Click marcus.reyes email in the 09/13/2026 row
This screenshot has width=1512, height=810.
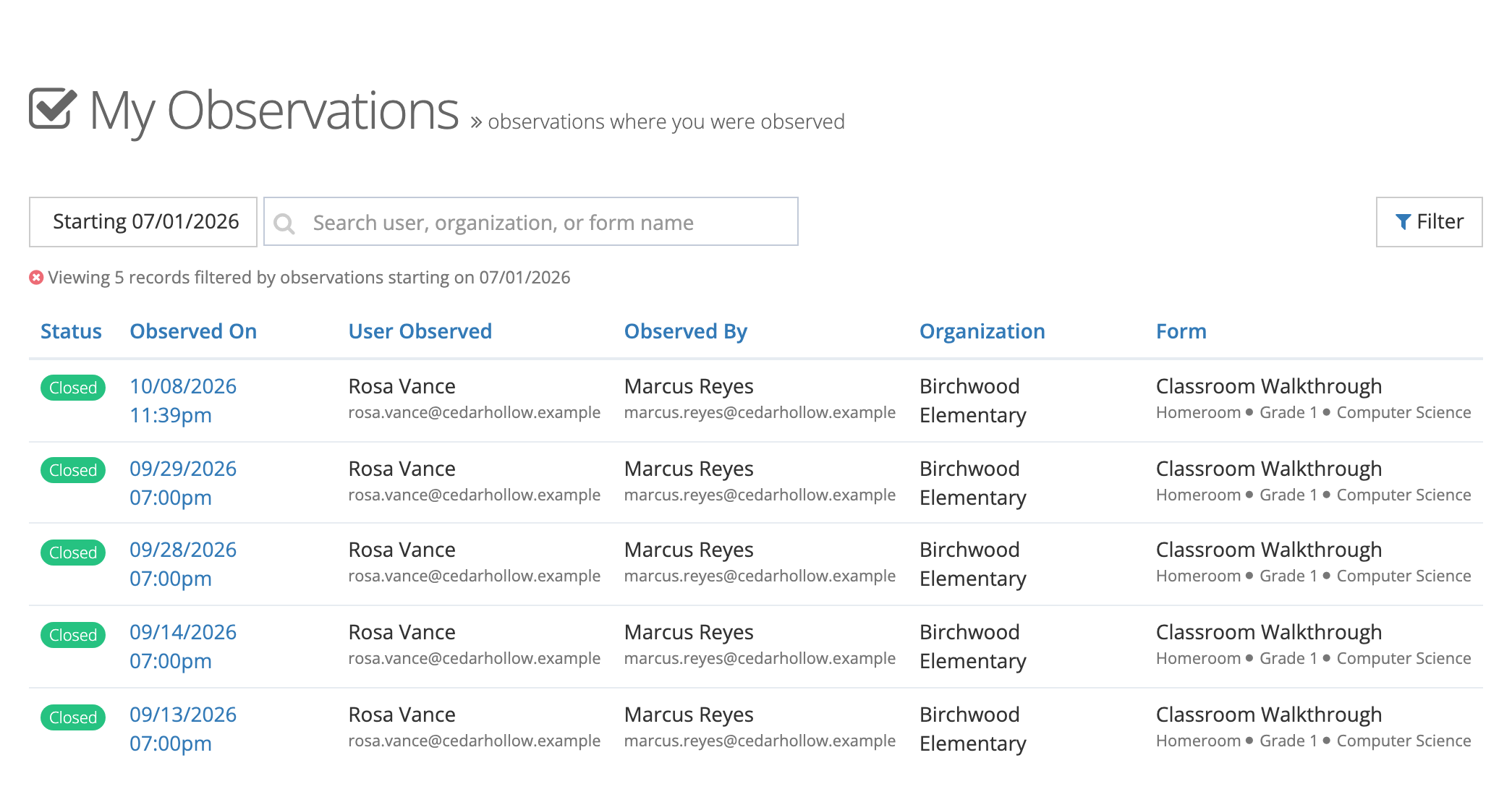pos(760,741)
